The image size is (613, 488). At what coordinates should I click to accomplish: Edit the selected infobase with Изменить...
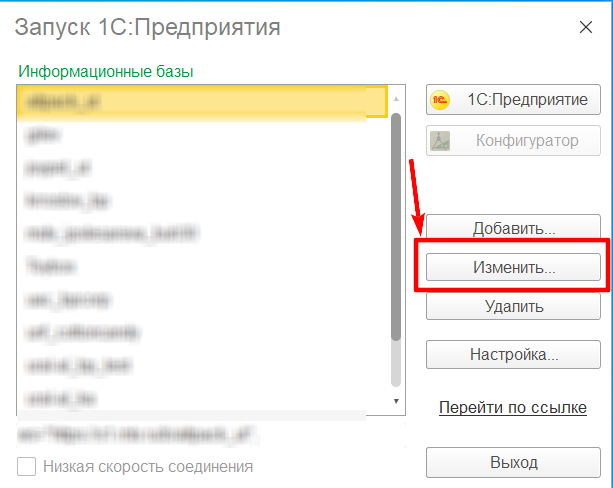coord(513,267)
